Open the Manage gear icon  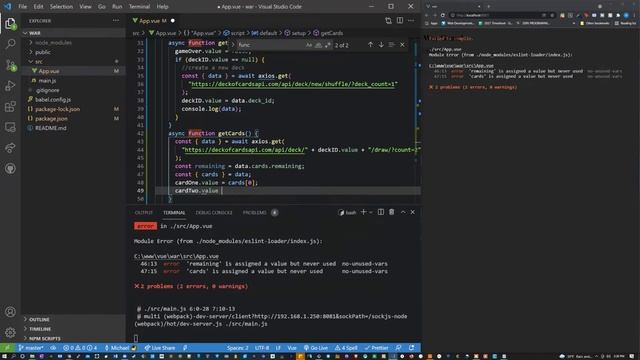click(x=10, y=332)
